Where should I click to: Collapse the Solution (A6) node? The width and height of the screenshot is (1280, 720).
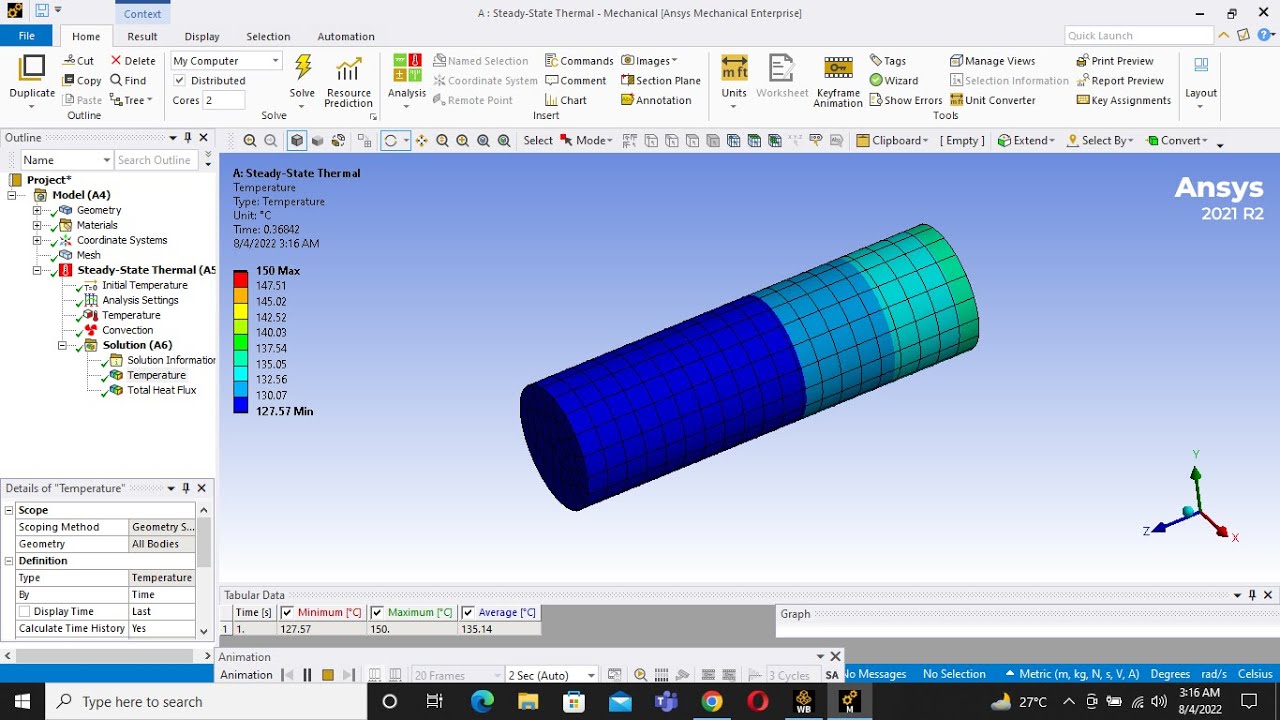(x=62, y=345)
